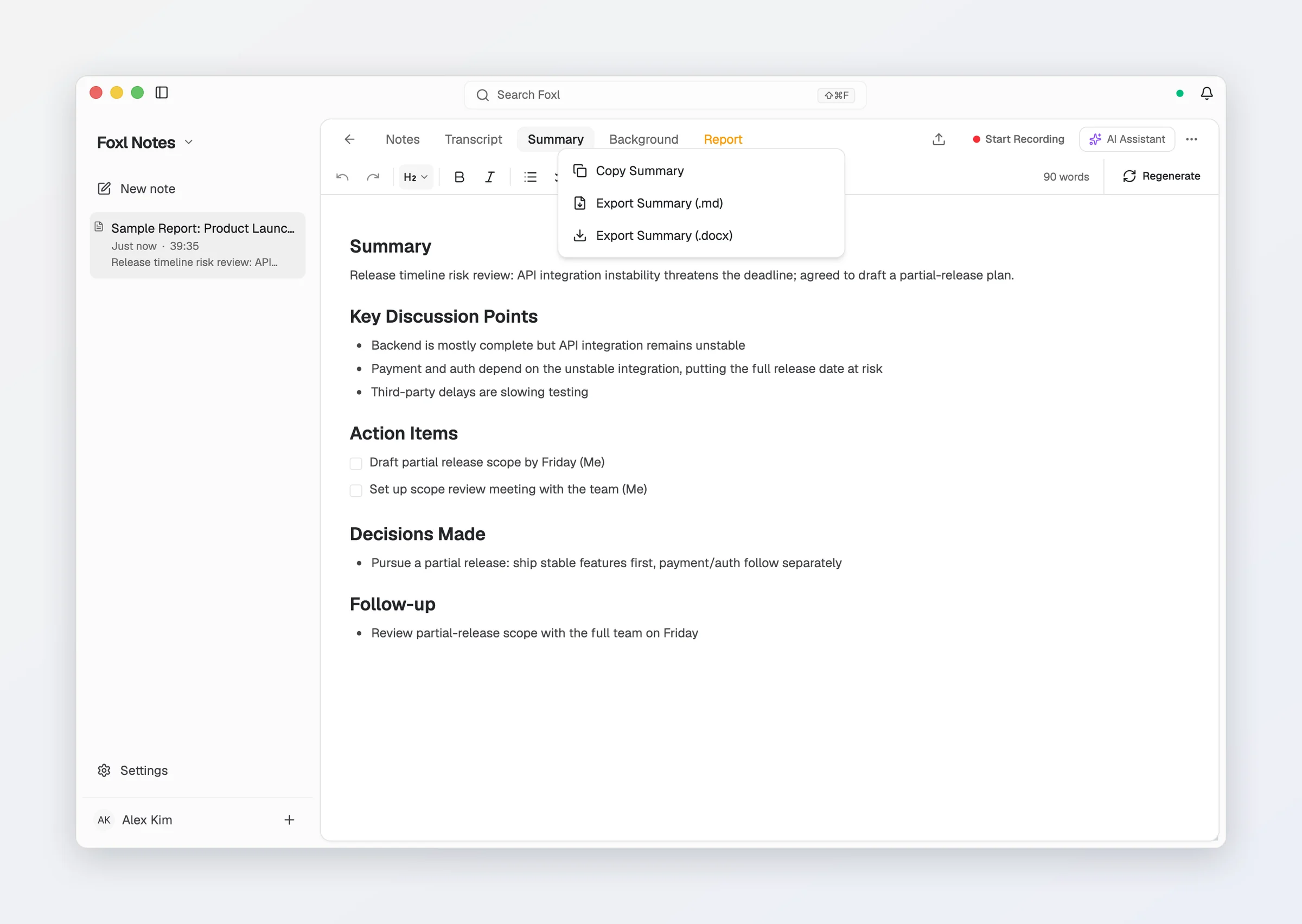Image resolution: width=1302 pixels, height=924 pixels.
Task: Open notifications bell
Action: [1207, 93]
